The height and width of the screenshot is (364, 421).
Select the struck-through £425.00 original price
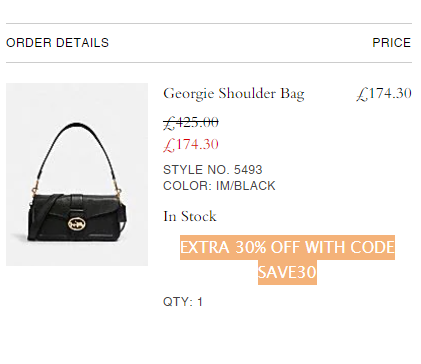tap(191, 123)
